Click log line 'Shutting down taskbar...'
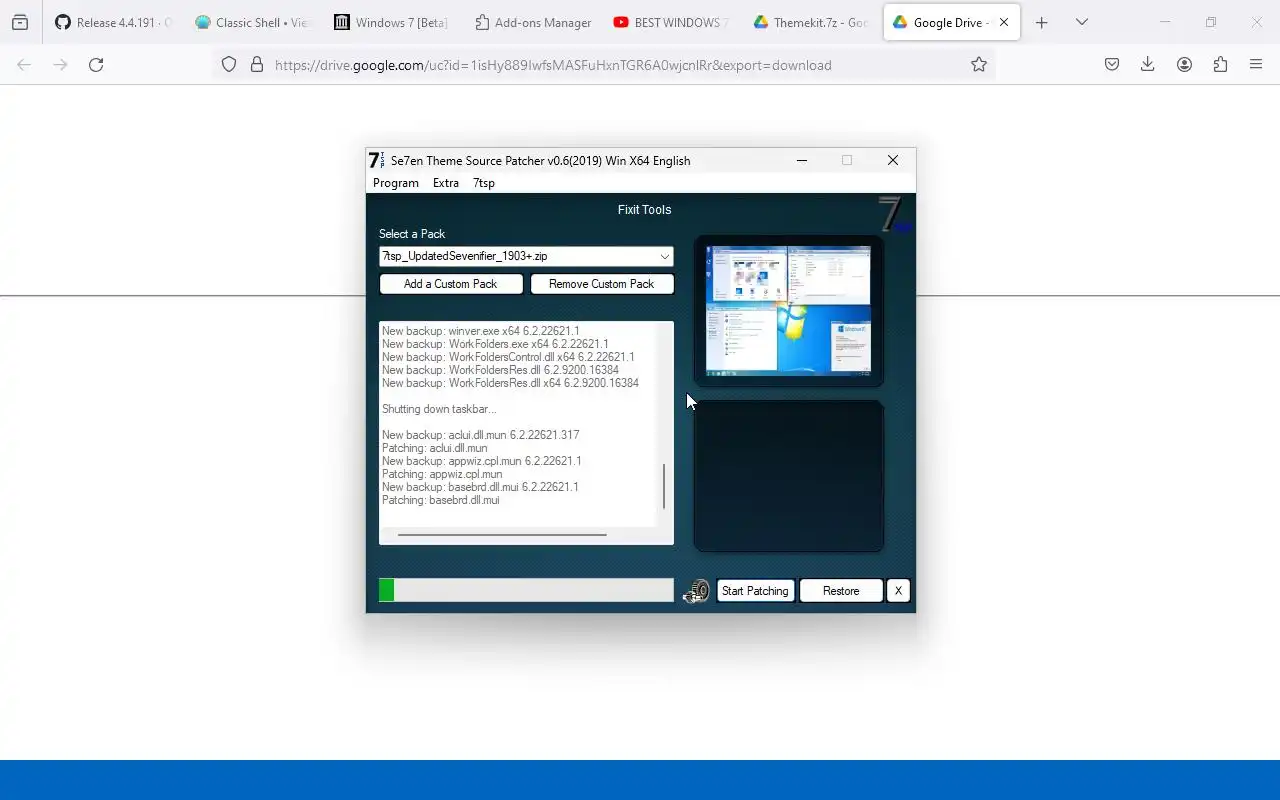Screen dimensions: 1280x800 (439, 409)
